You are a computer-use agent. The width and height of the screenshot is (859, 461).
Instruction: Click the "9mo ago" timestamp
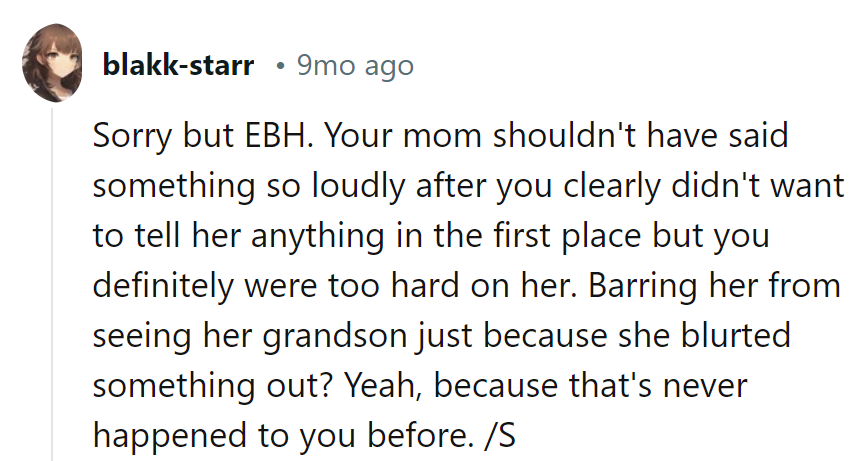(x=355, y=67)
